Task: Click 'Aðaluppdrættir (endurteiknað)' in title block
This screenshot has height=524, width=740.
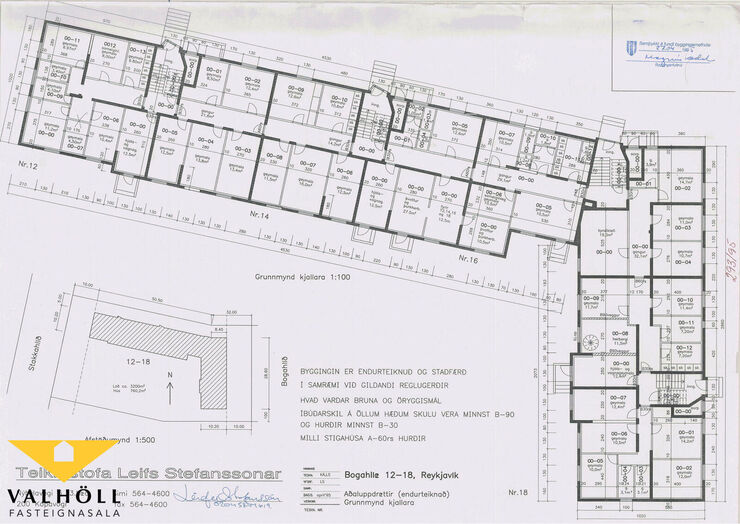Action: [x=396, y=494]
